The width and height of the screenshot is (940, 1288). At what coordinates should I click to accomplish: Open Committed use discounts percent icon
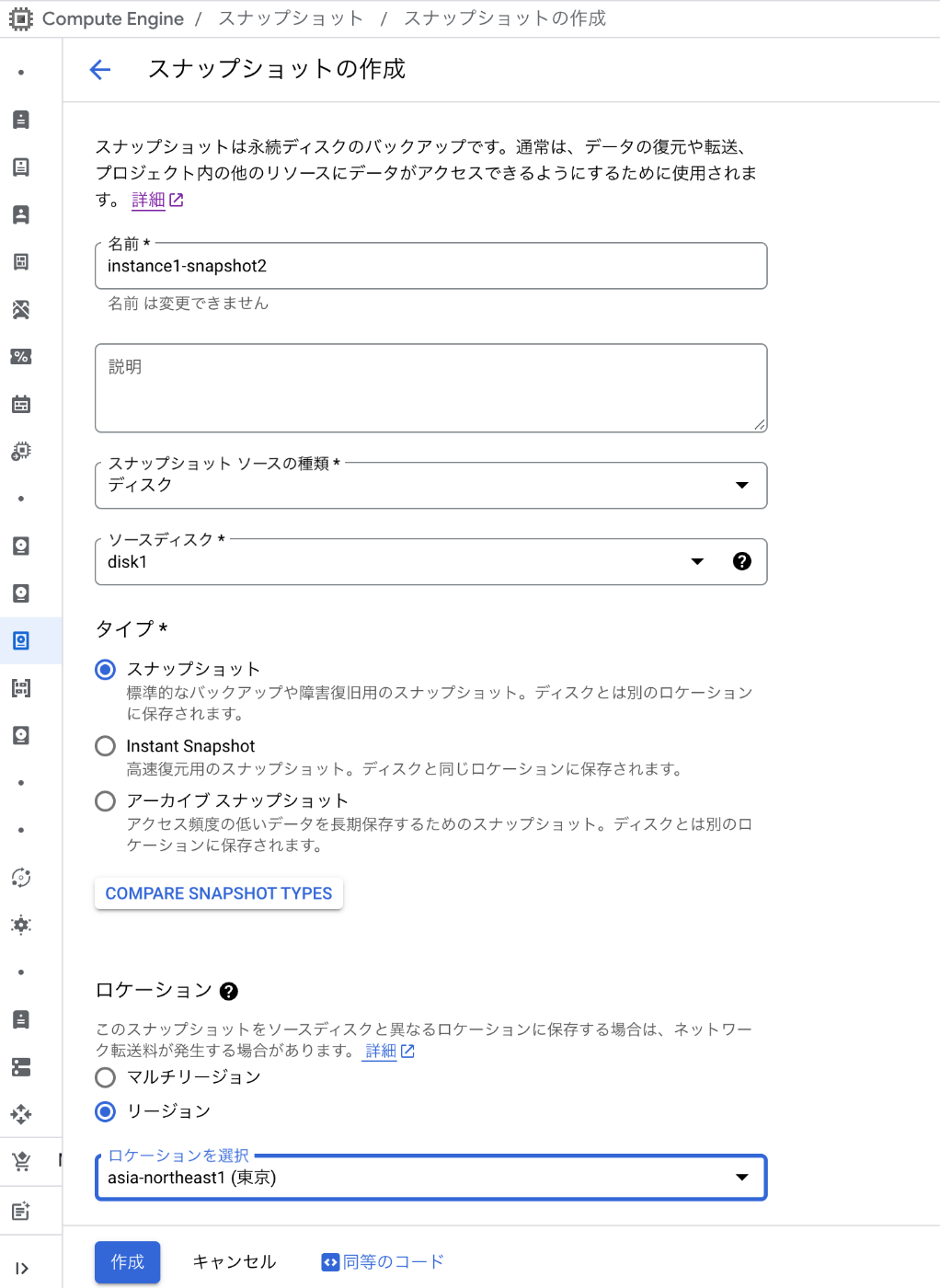21,356
